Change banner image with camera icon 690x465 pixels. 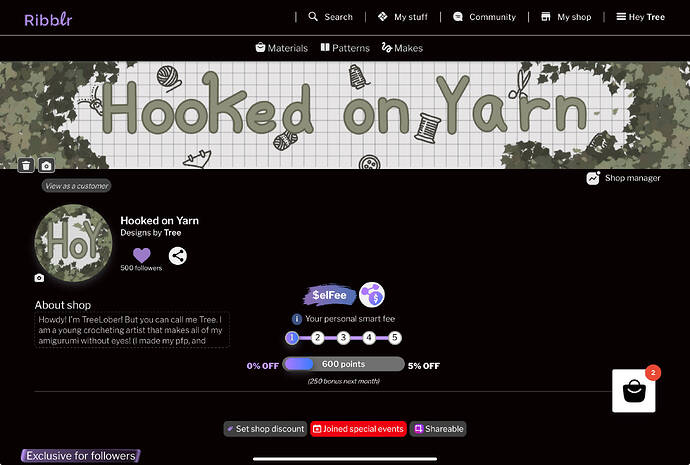tap(46, 165)
